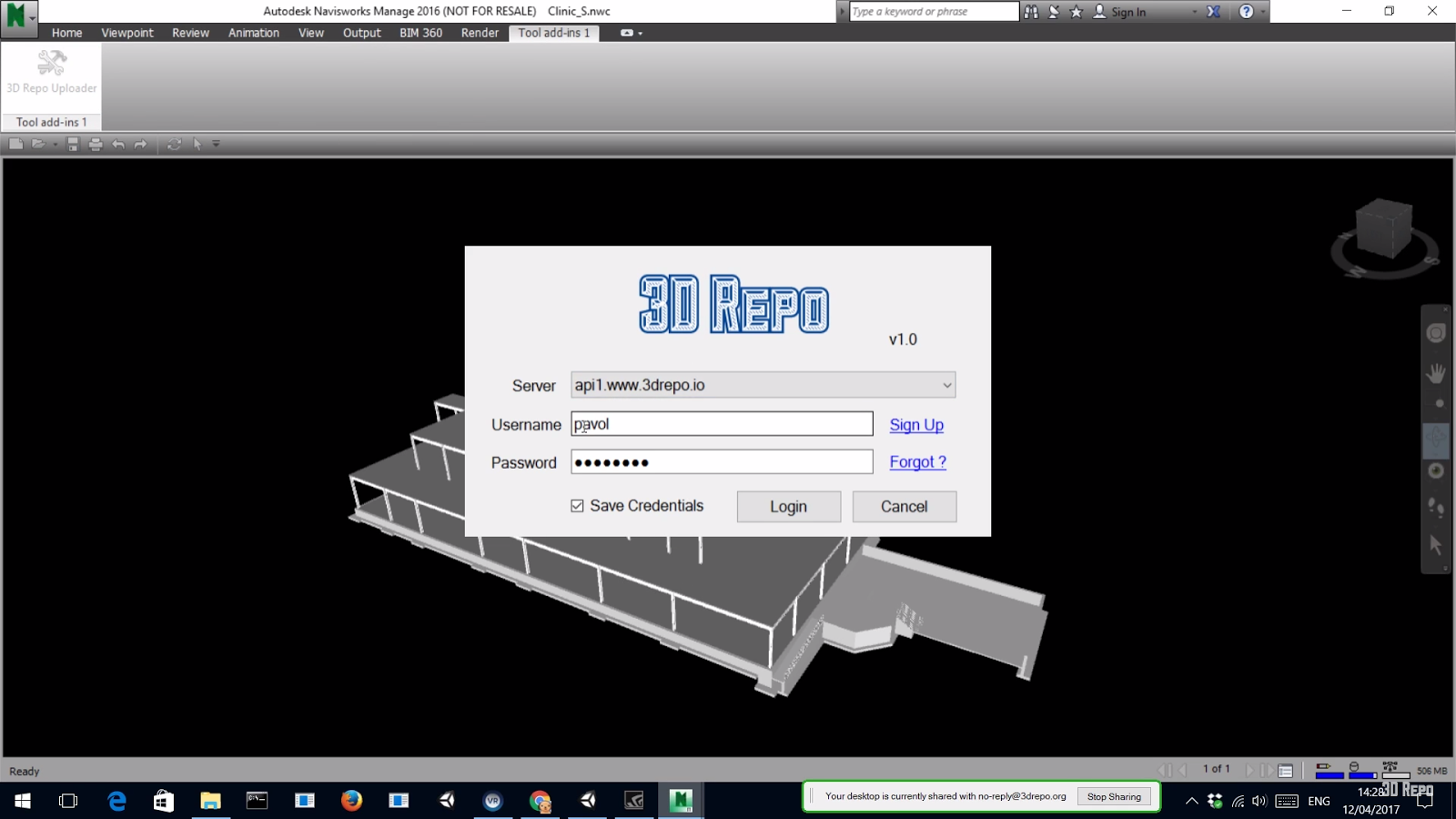Image resolution: width=1456 pixels, height=819 pixels.
Task: Open the steering wheel on navigation bar
Action: (1436, 333)
